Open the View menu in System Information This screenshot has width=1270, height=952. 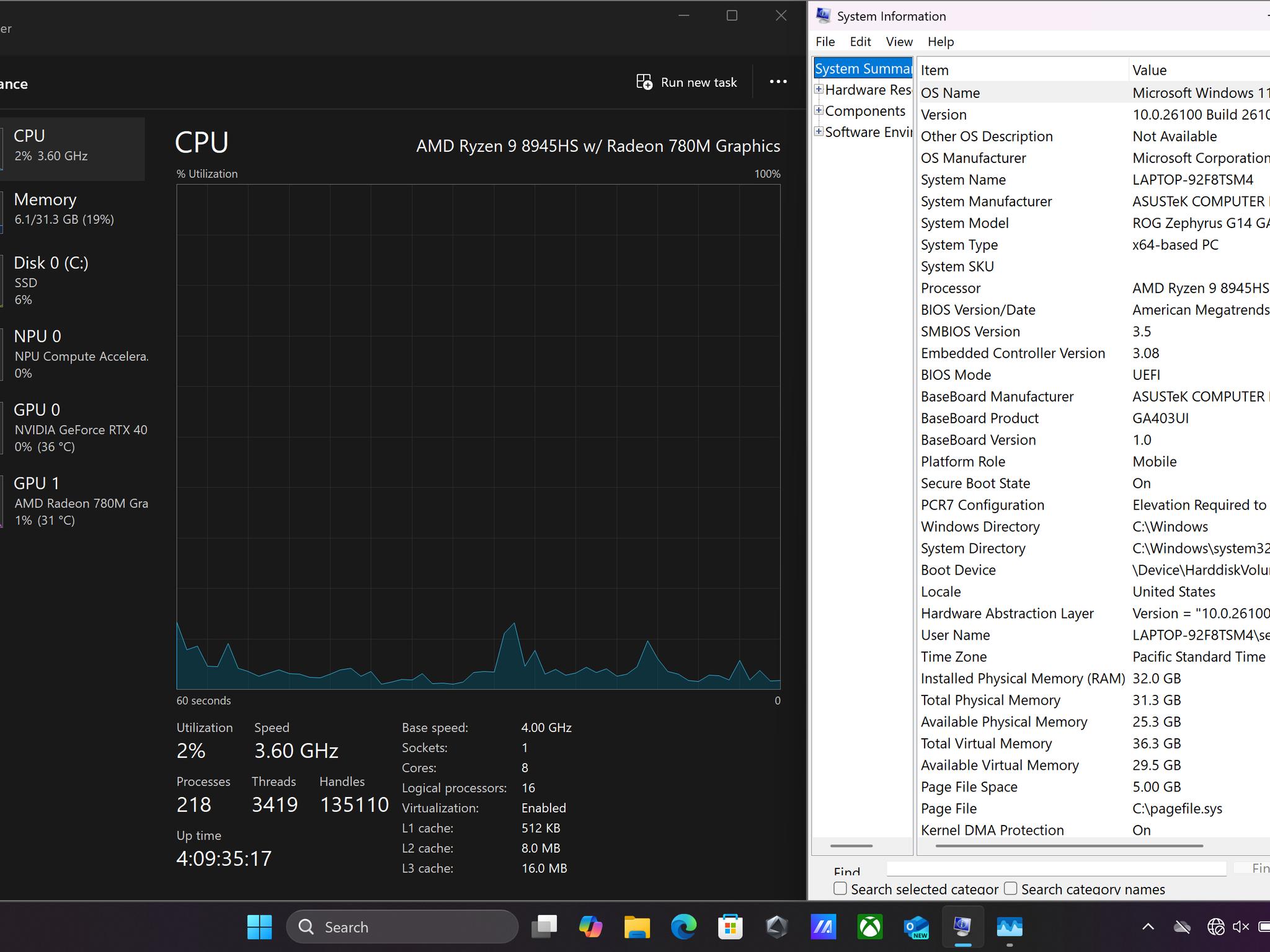pos(899,42)
